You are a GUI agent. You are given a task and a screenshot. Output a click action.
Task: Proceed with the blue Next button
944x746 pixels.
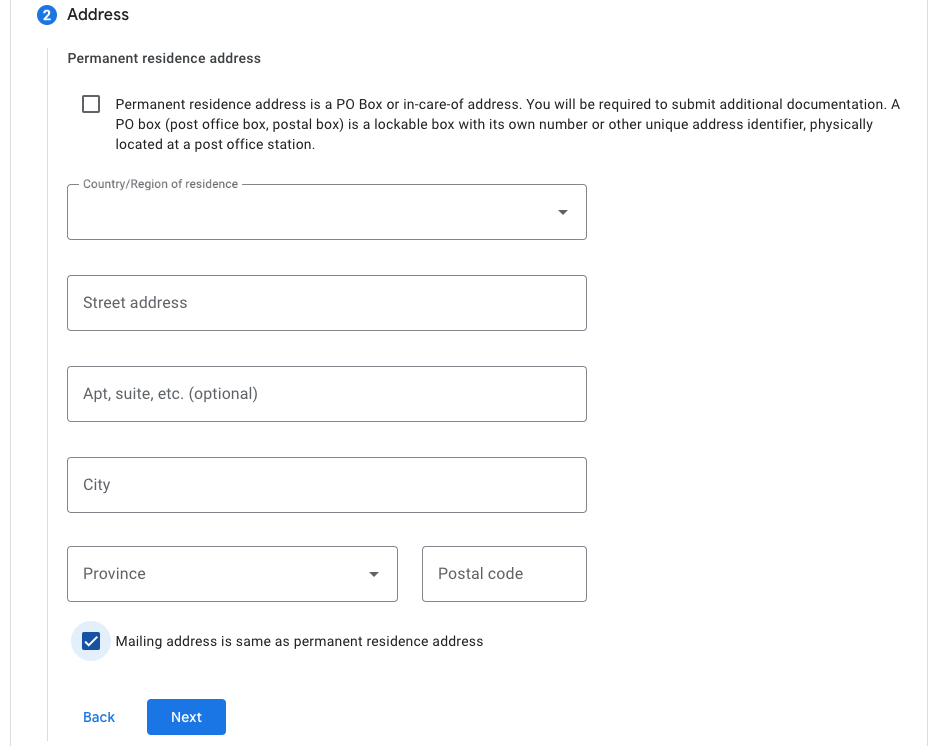click(187, 717)
